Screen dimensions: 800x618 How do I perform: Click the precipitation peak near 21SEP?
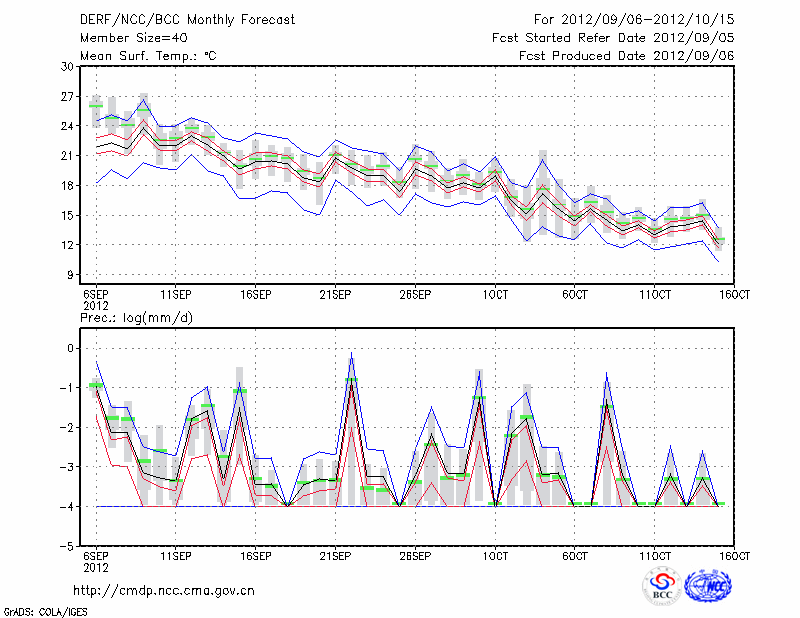coord(352,356)
